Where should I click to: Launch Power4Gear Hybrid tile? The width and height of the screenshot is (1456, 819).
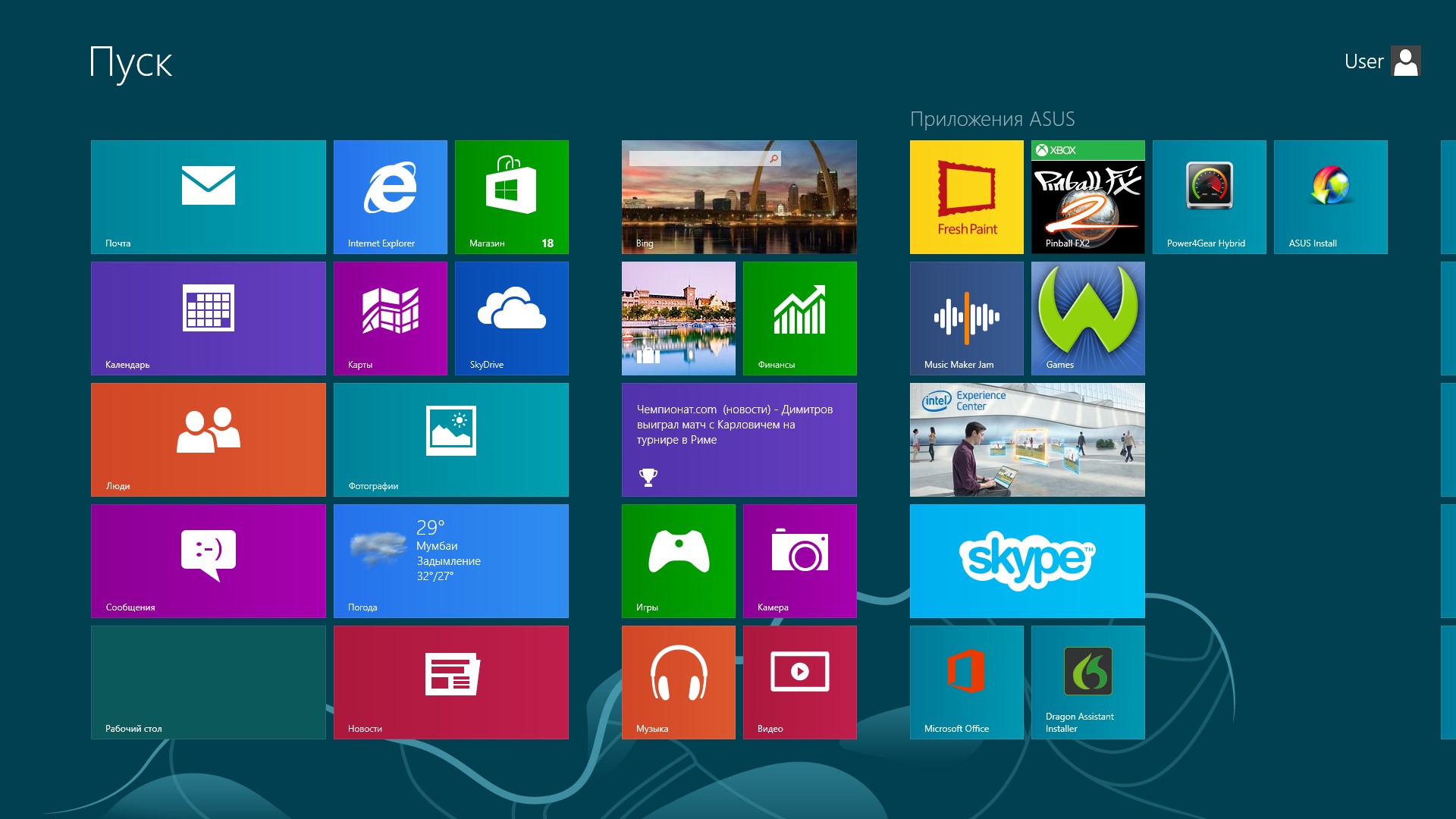tap(1209, 196)
